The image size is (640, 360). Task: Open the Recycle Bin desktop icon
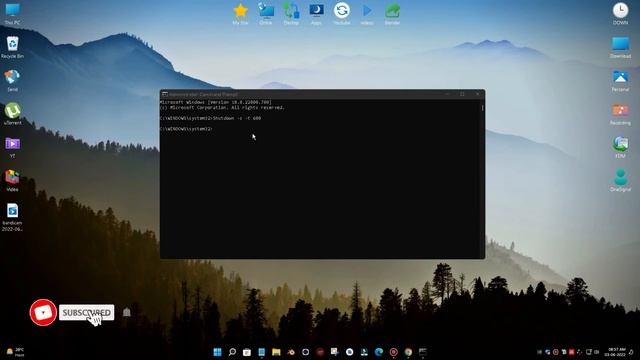(x=12, y=47)
